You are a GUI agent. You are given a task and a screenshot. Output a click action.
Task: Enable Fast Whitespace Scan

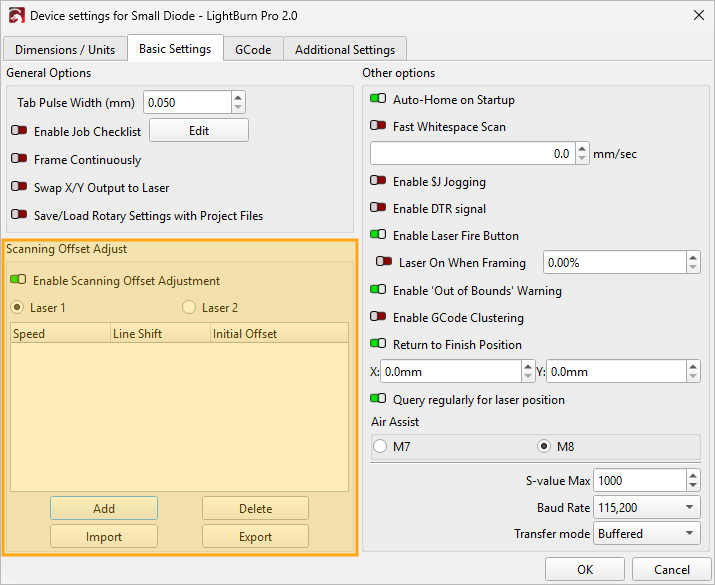[378, 127]
